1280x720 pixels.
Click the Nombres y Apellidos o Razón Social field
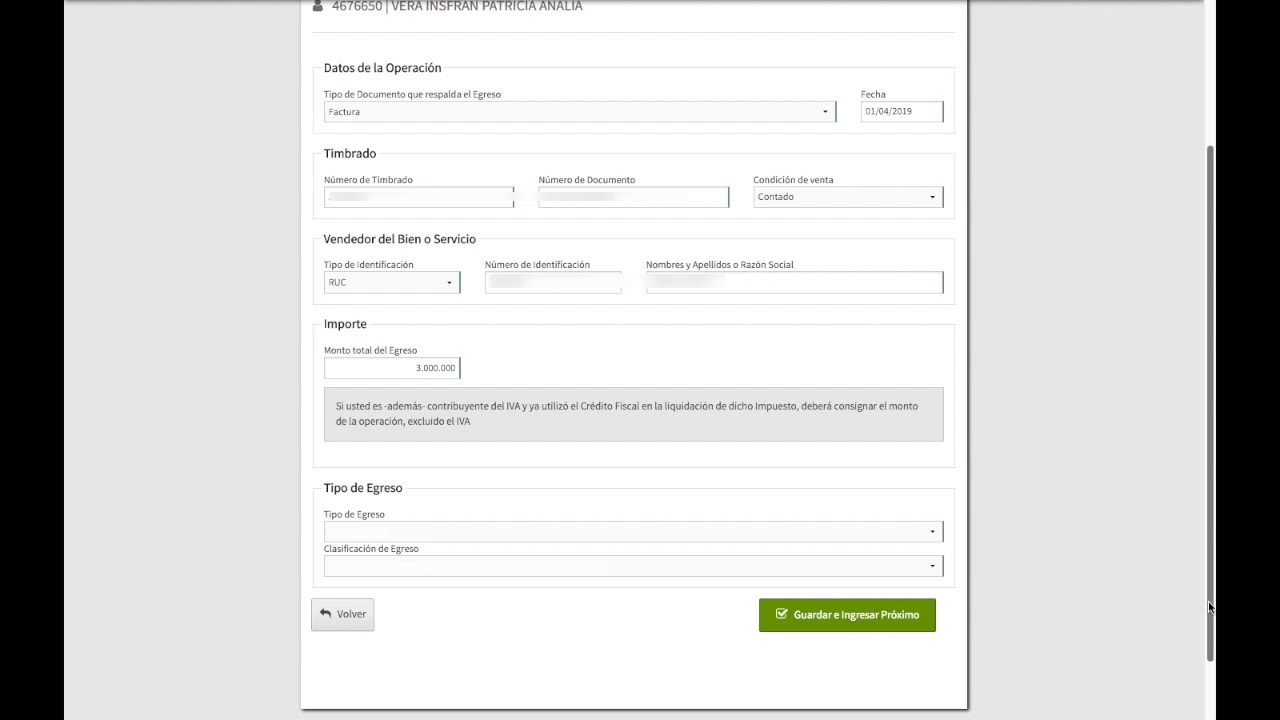793,283
